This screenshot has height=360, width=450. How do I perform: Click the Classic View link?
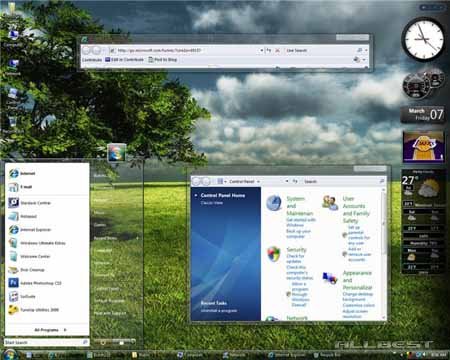click(211, 203)
